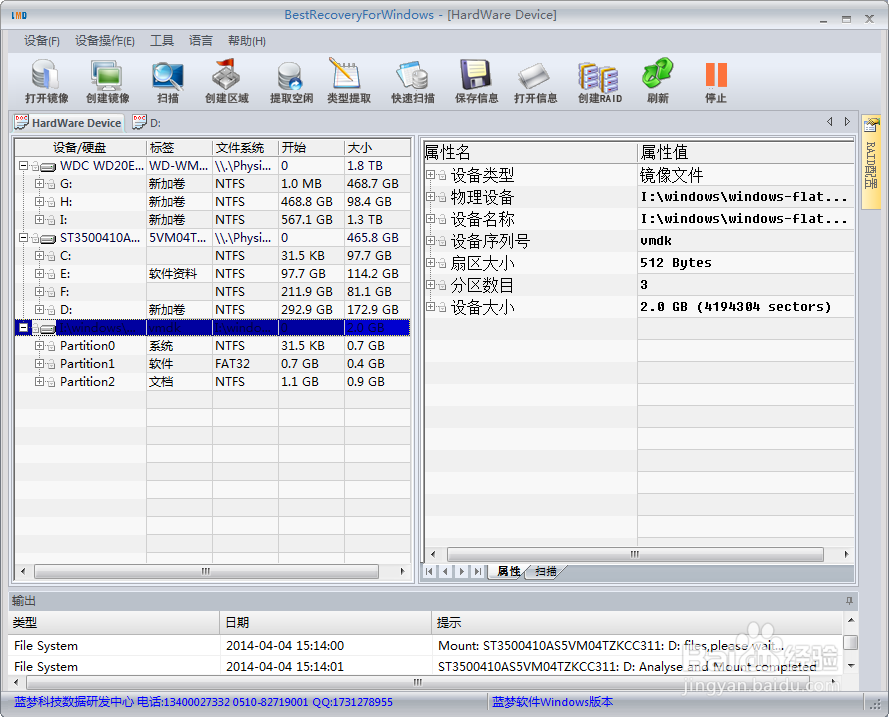Select the D: 新加卷 partition row

(213, 309)
